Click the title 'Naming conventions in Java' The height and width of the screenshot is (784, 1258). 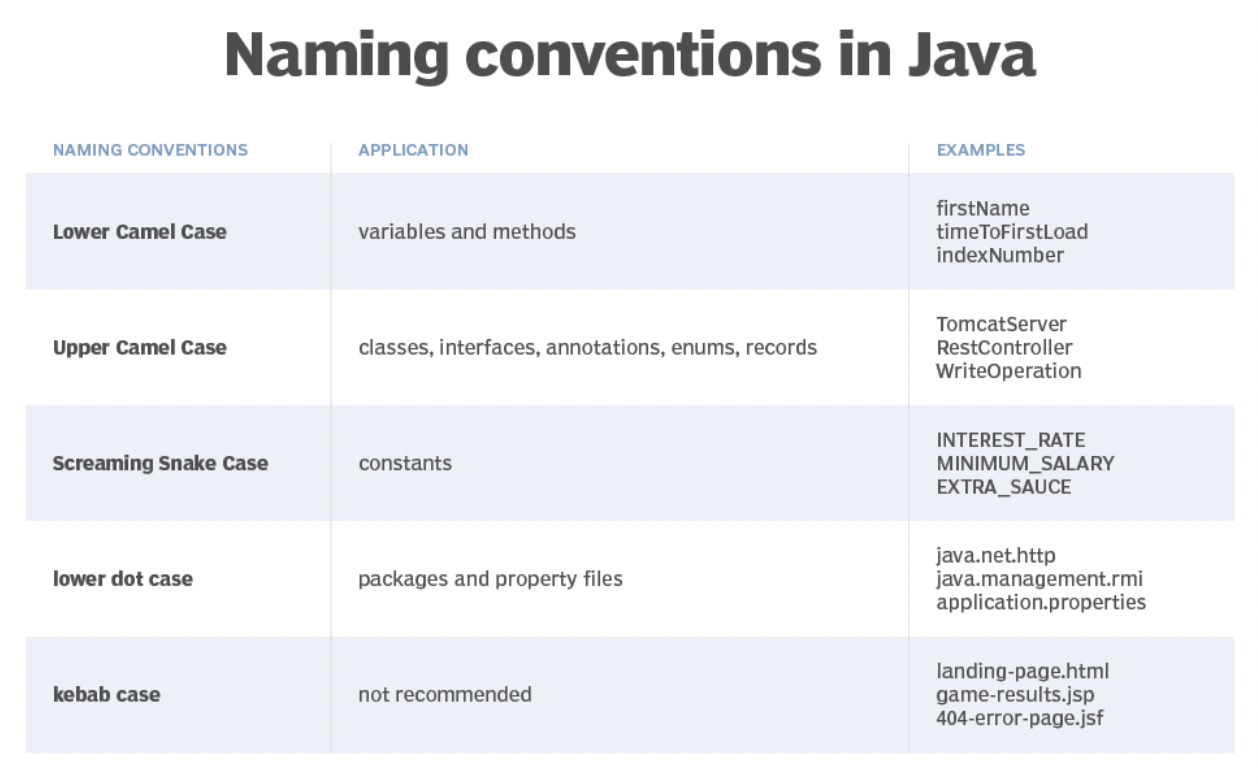629,55
